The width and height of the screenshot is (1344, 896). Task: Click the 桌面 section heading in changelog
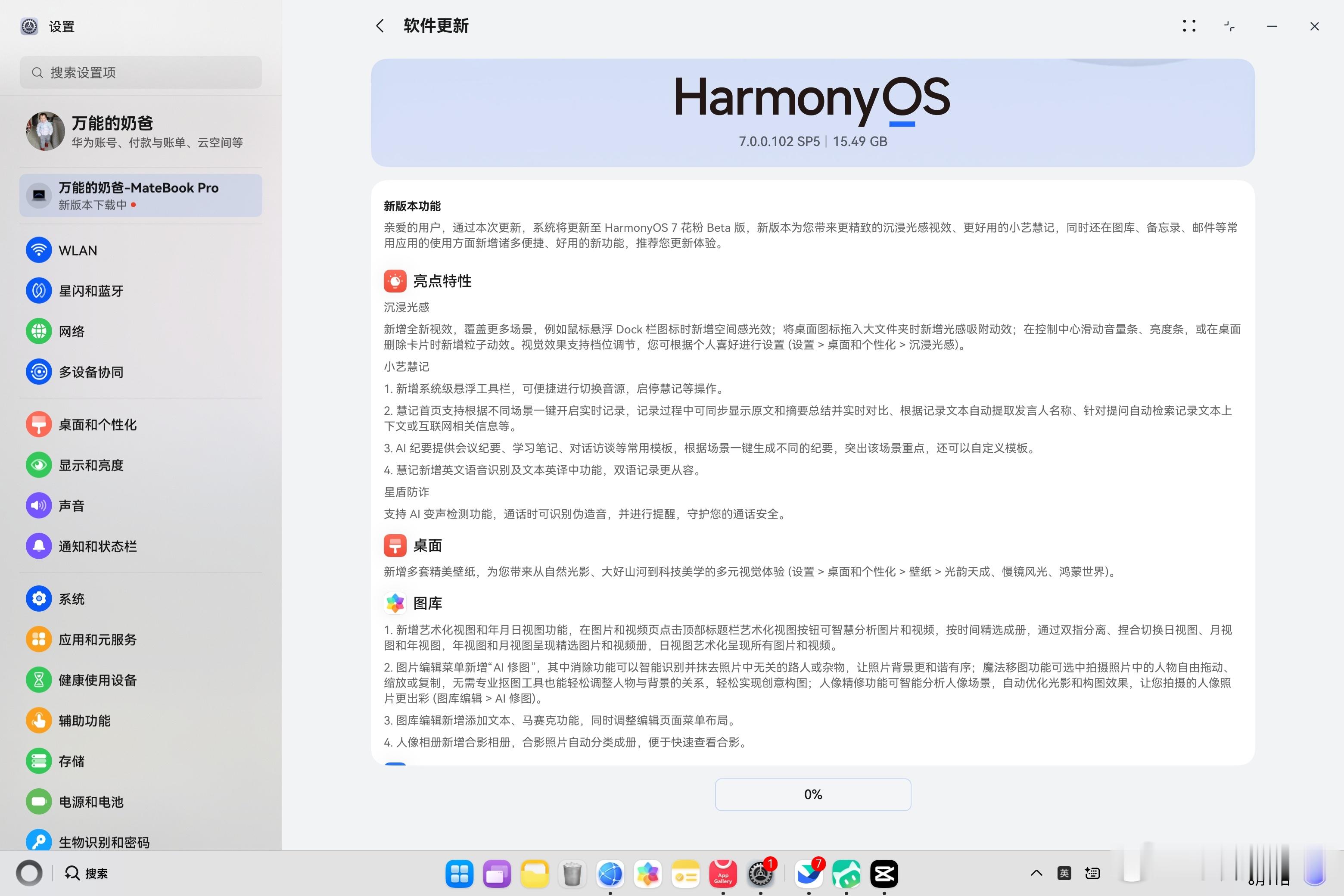click(x=427, y=546)
